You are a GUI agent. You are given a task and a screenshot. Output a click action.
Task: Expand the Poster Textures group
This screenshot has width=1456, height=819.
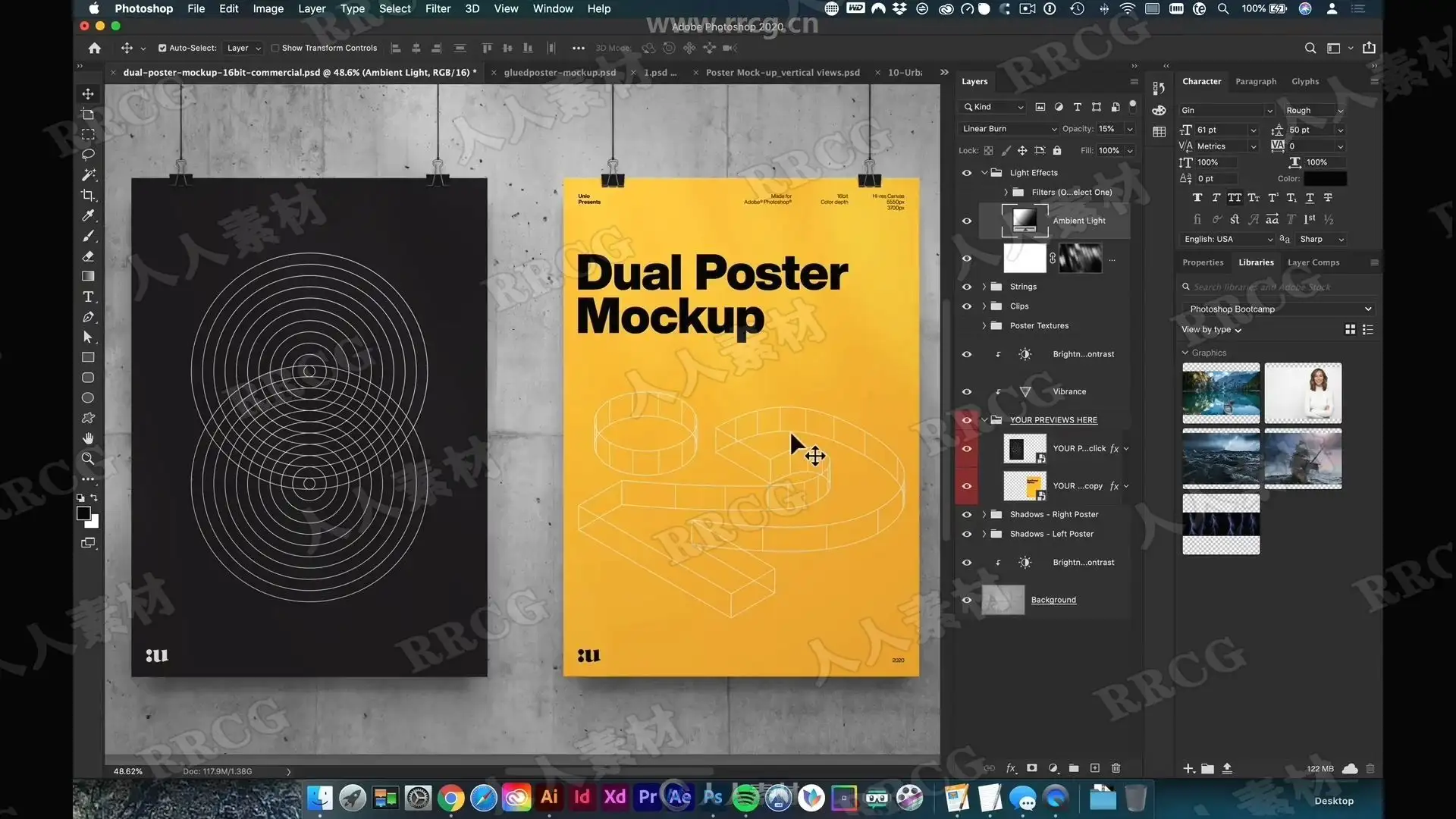click(x=984, y=326)
